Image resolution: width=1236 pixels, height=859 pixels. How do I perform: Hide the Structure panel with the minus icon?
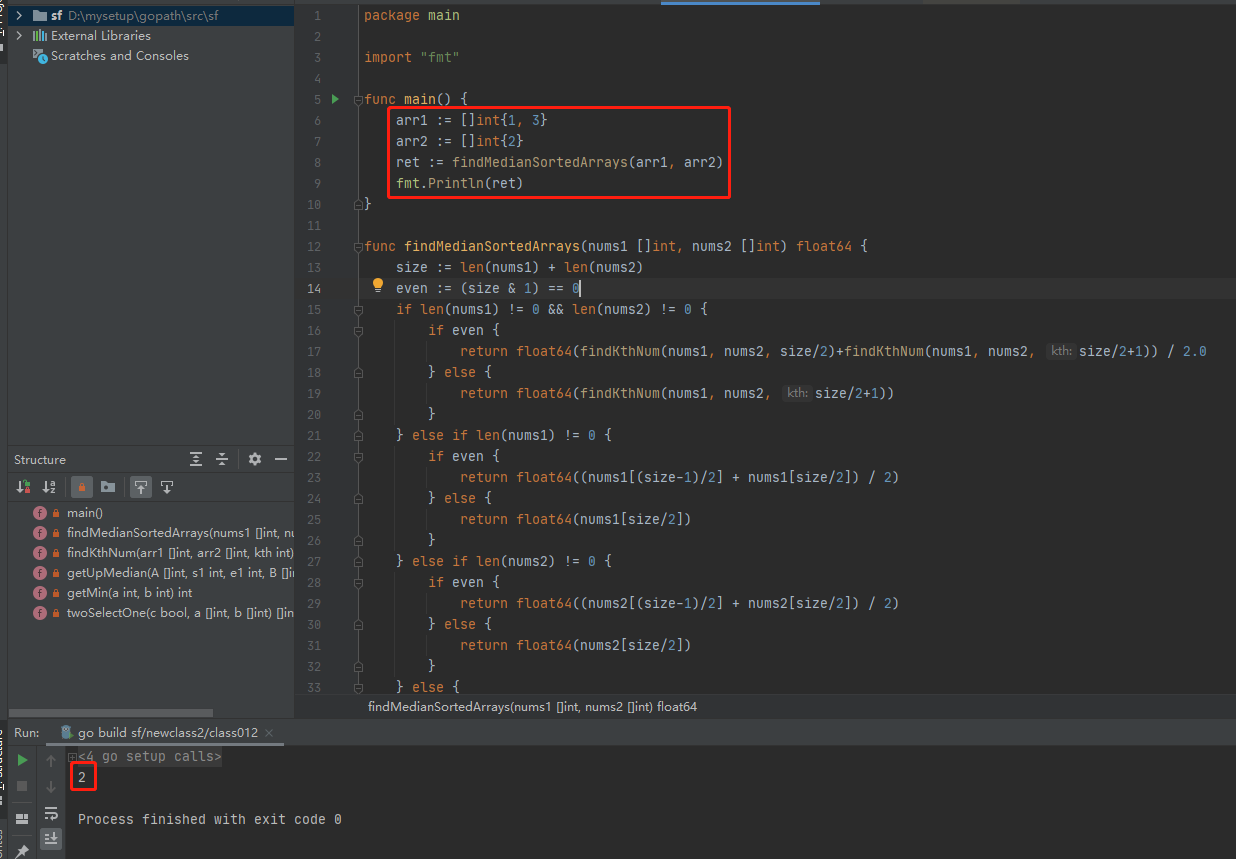[281, 459]
